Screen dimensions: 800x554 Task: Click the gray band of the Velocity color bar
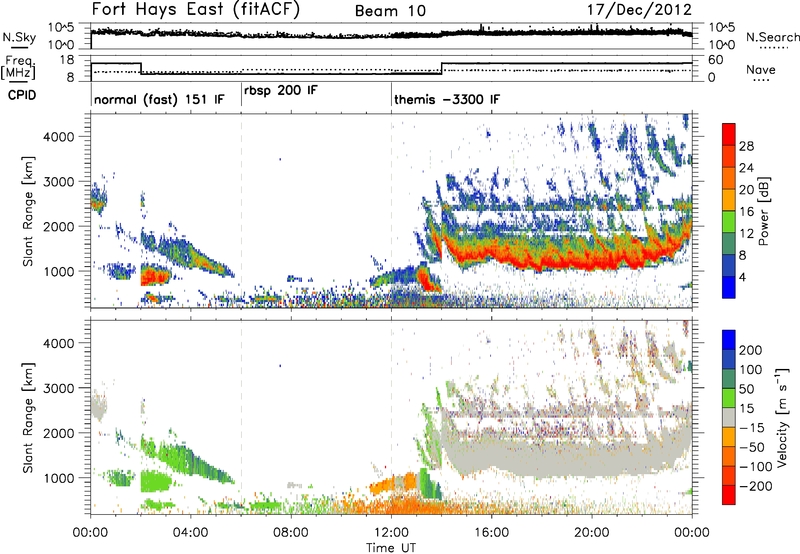tap(729, 417)
